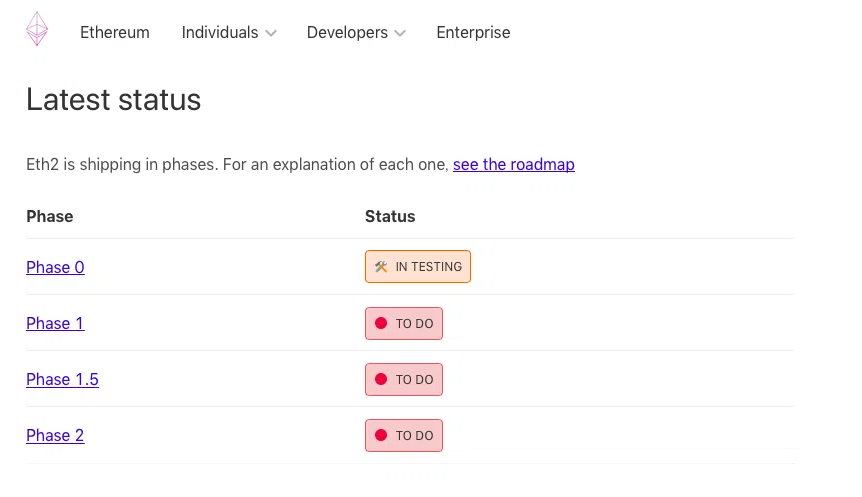Click the IN TESTING status badge
Screen dimensions: 862x497
click(418, 267)
